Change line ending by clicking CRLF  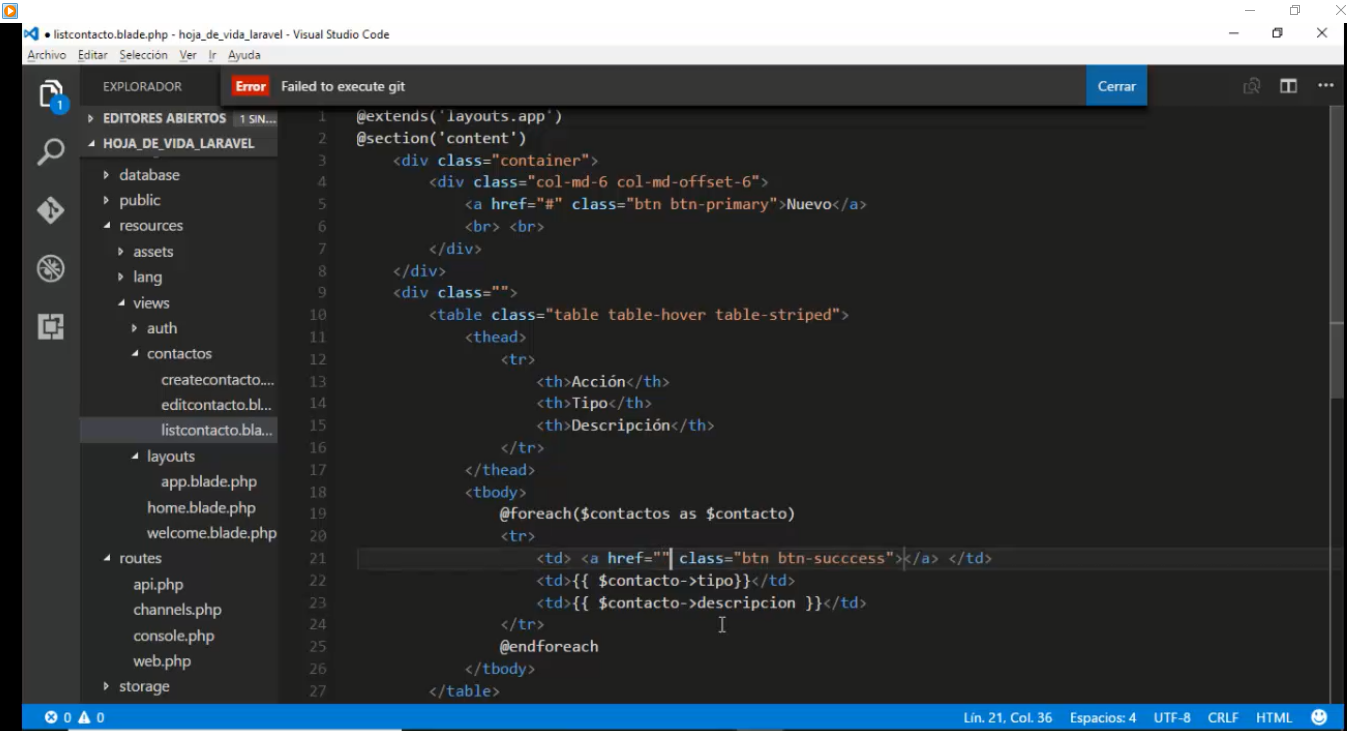click(x=1222, y=717)
